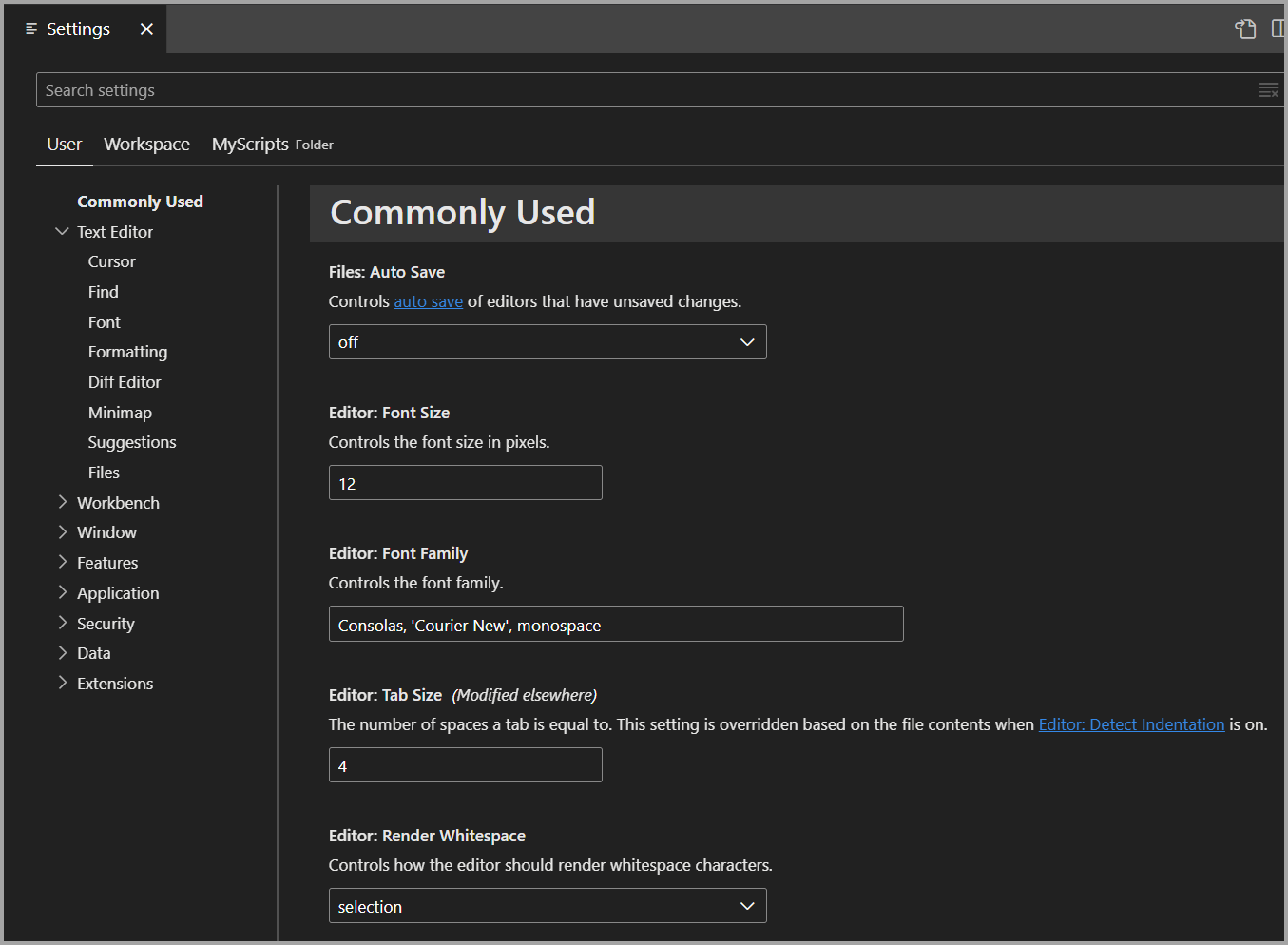Collapse the Text Editor section
Viewport: 1288px width, 945px height.
62,231
